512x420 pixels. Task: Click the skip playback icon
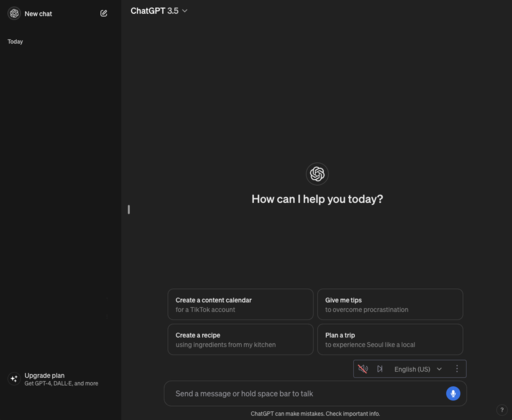380,369
